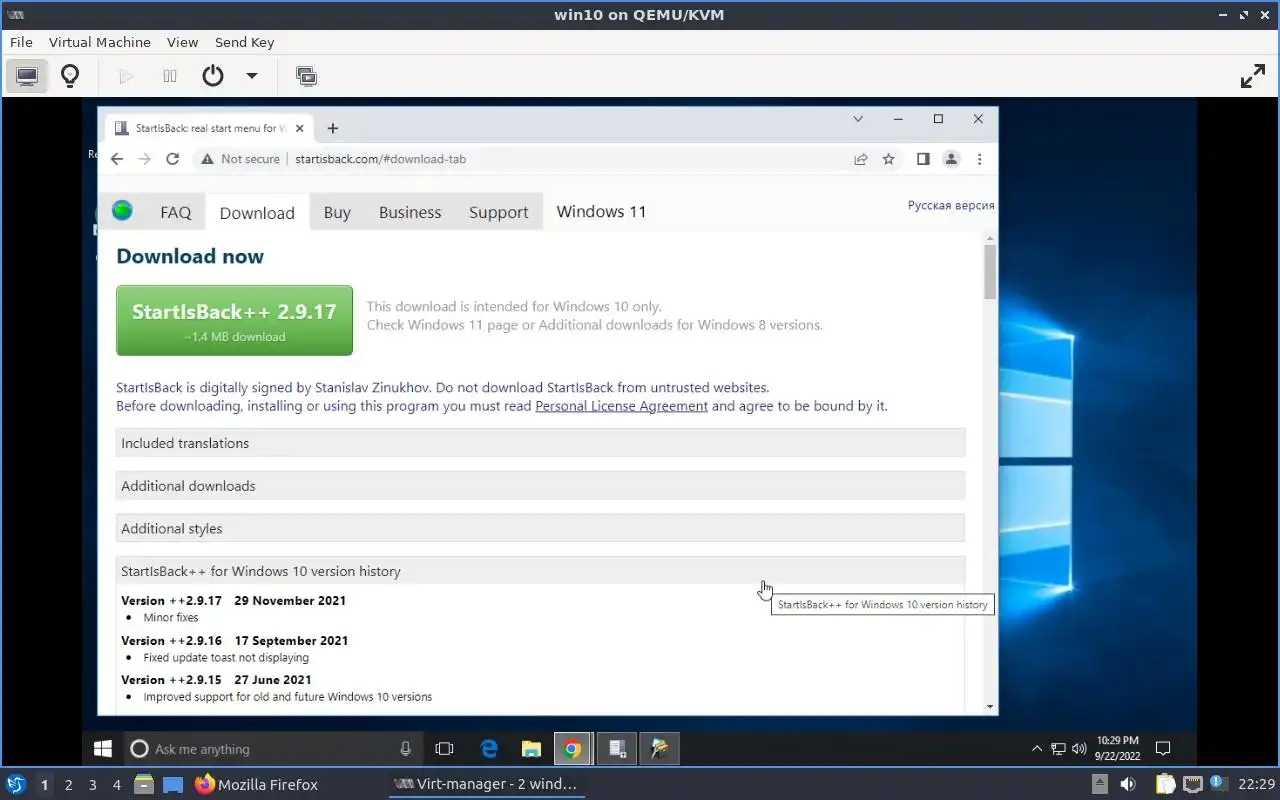Open Windows volume control
The height and width of the screenshot is (800, 1280).
(1079, 748)
